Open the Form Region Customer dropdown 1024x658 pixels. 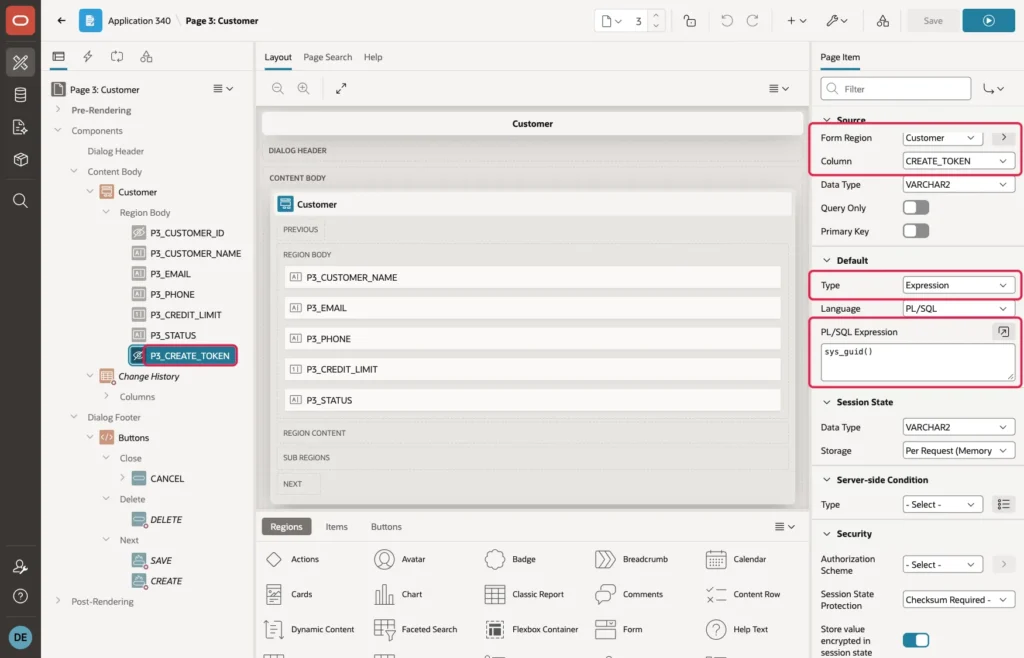tap(943, 138)
